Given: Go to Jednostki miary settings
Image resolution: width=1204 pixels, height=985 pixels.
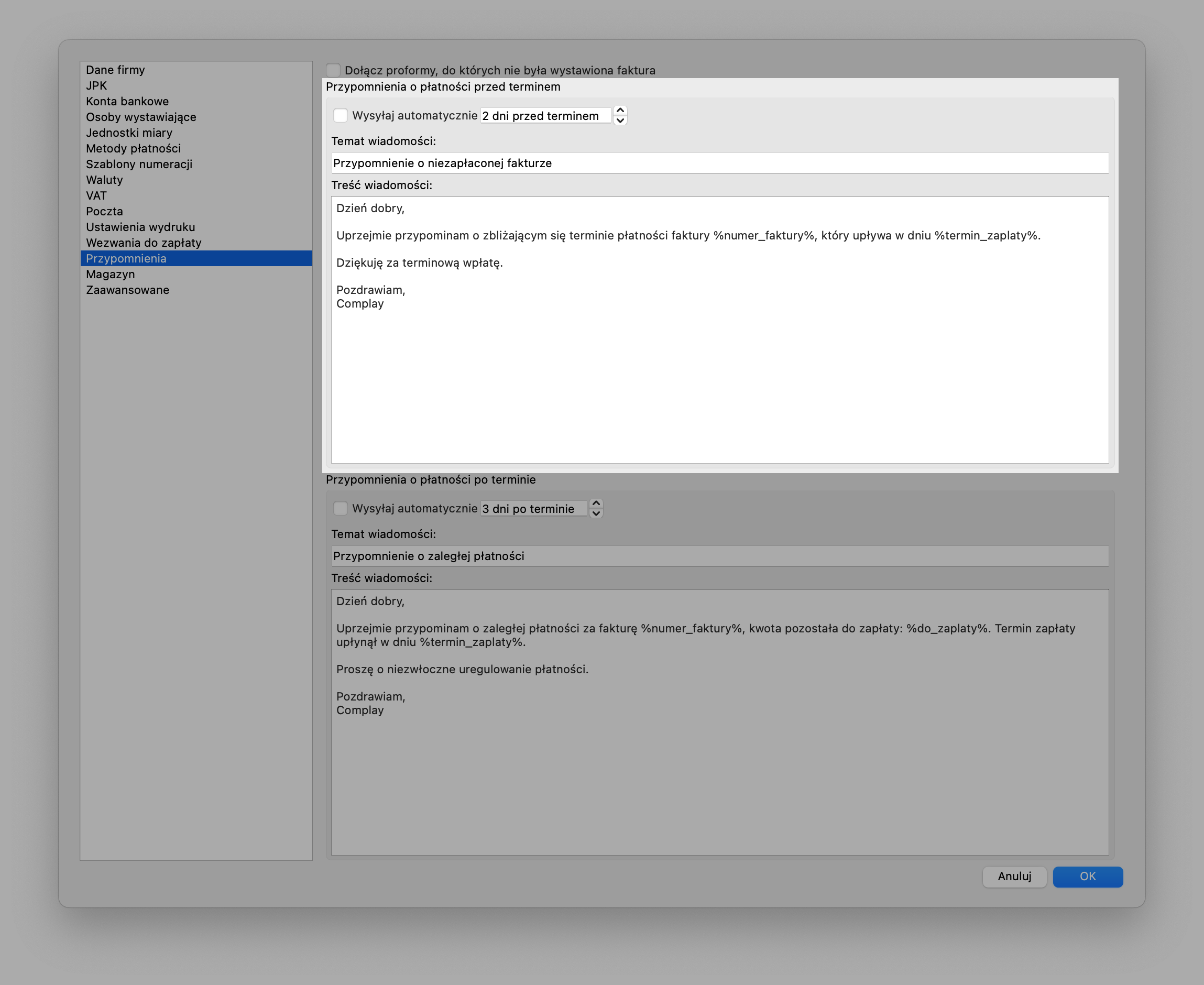Looking at the screenshot, I should (196, 133).
